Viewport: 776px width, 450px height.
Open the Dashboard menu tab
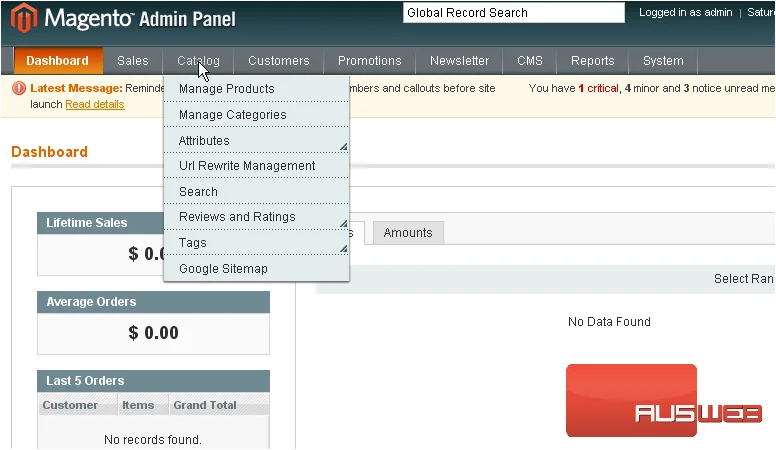(58, 61)
